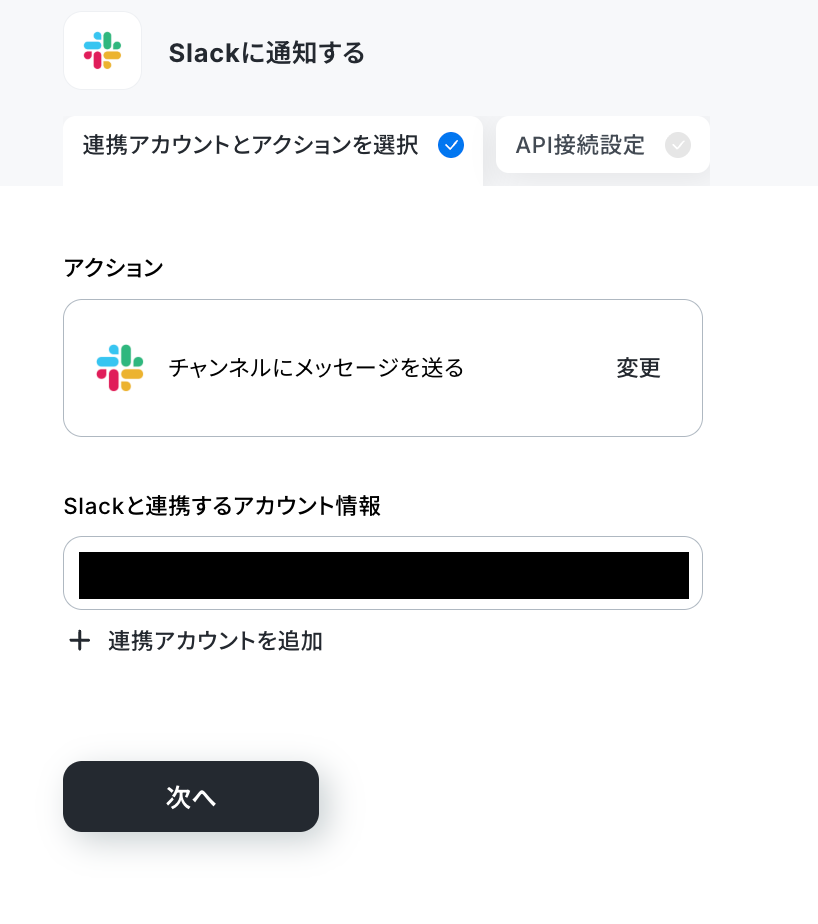Click the right edge of the account dropdown

695,573
